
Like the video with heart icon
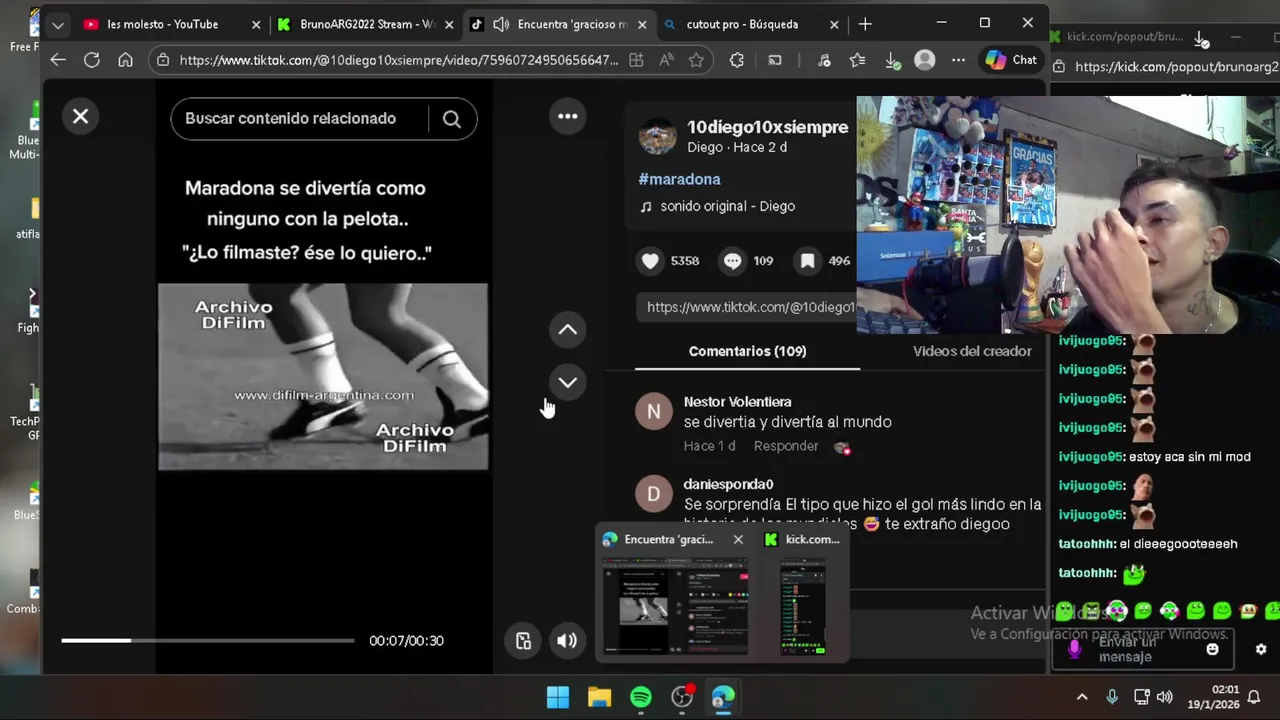(650, 261)
